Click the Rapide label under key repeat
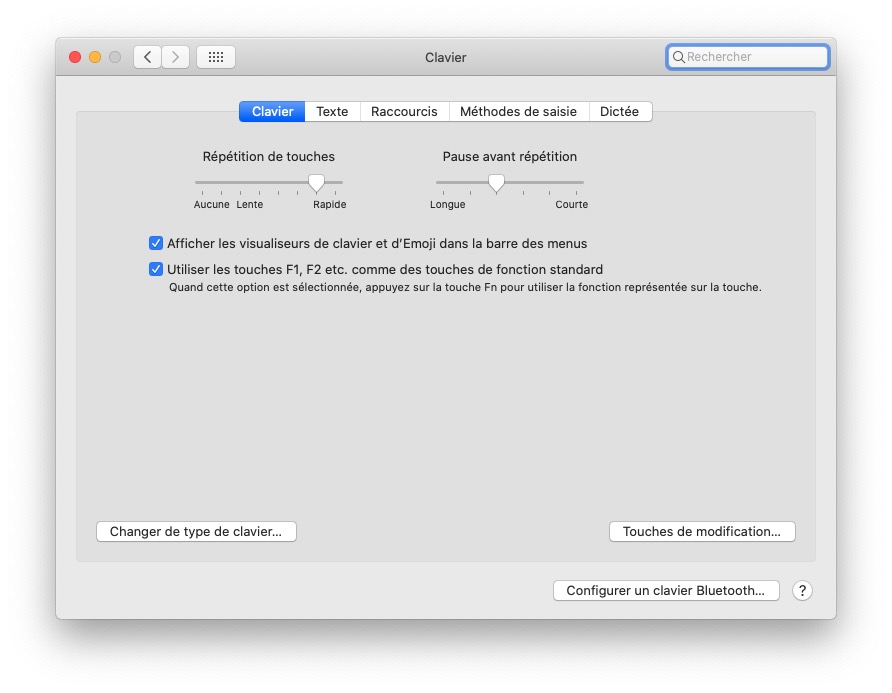The image size is (892, 693). tap(329, 204)
